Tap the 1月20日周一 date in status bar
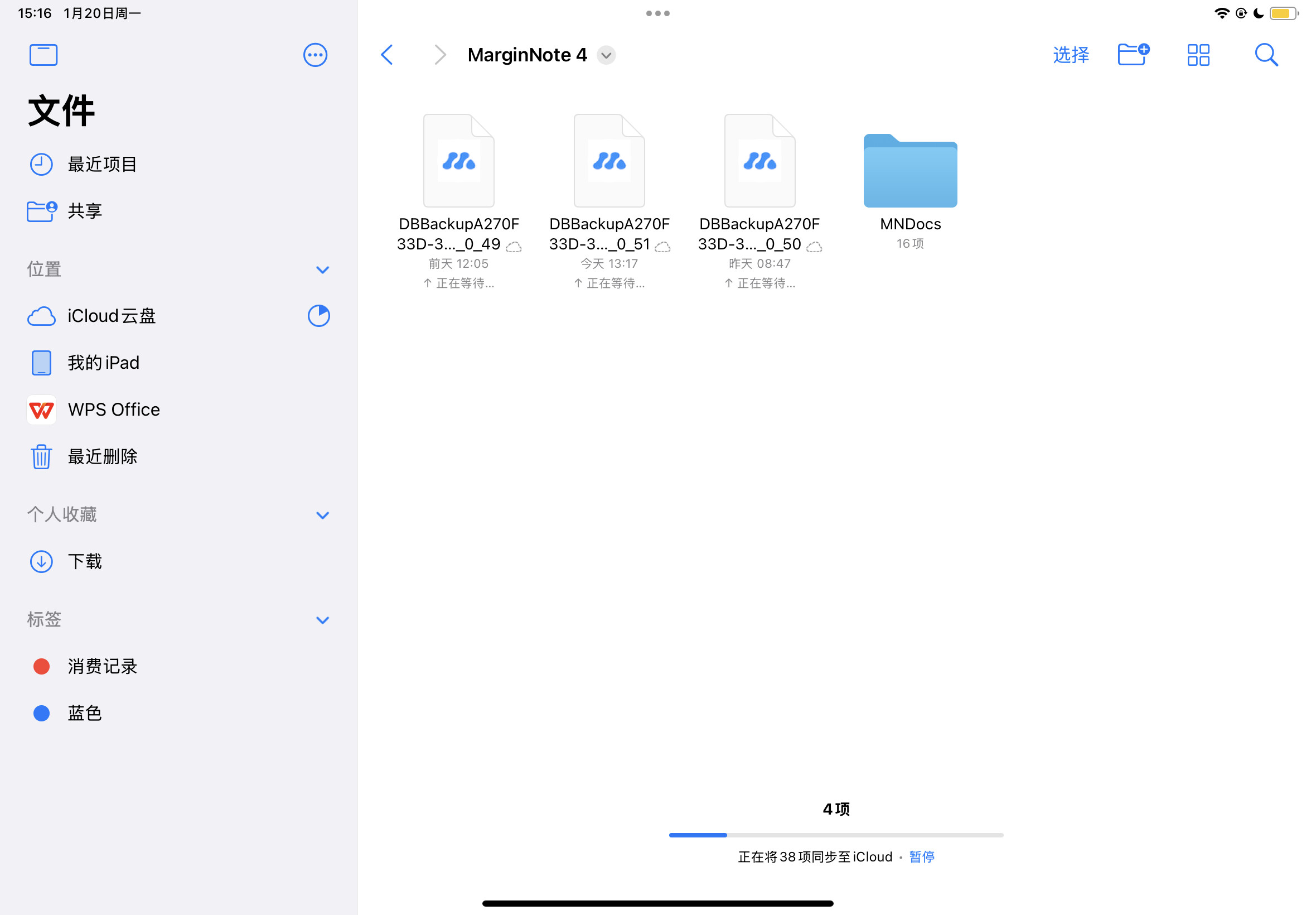Image resolution: width=1316 pixels, height=915 pixels. (103, 13)
